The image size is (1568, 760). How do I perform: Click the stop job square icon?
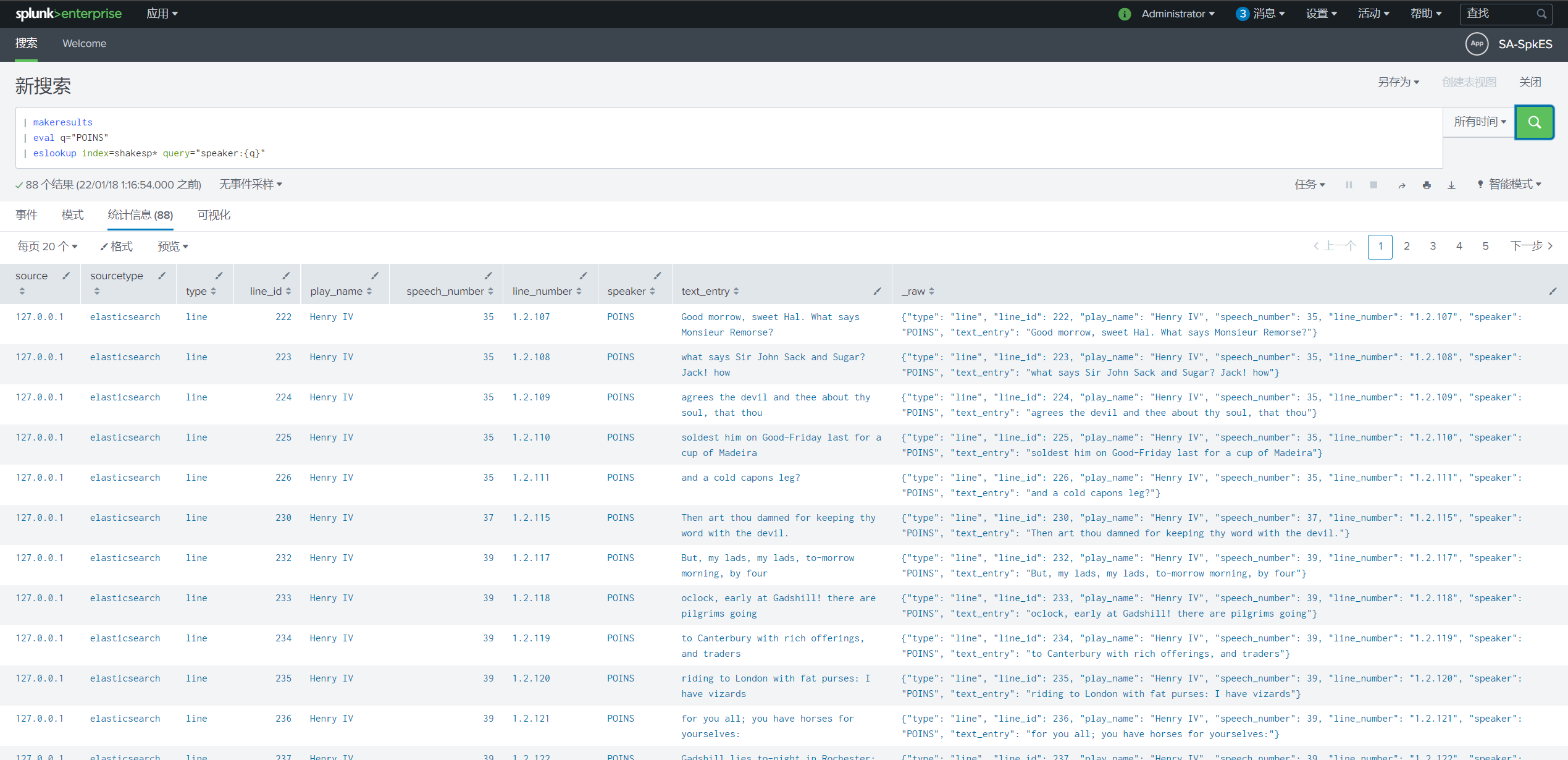1373,185
